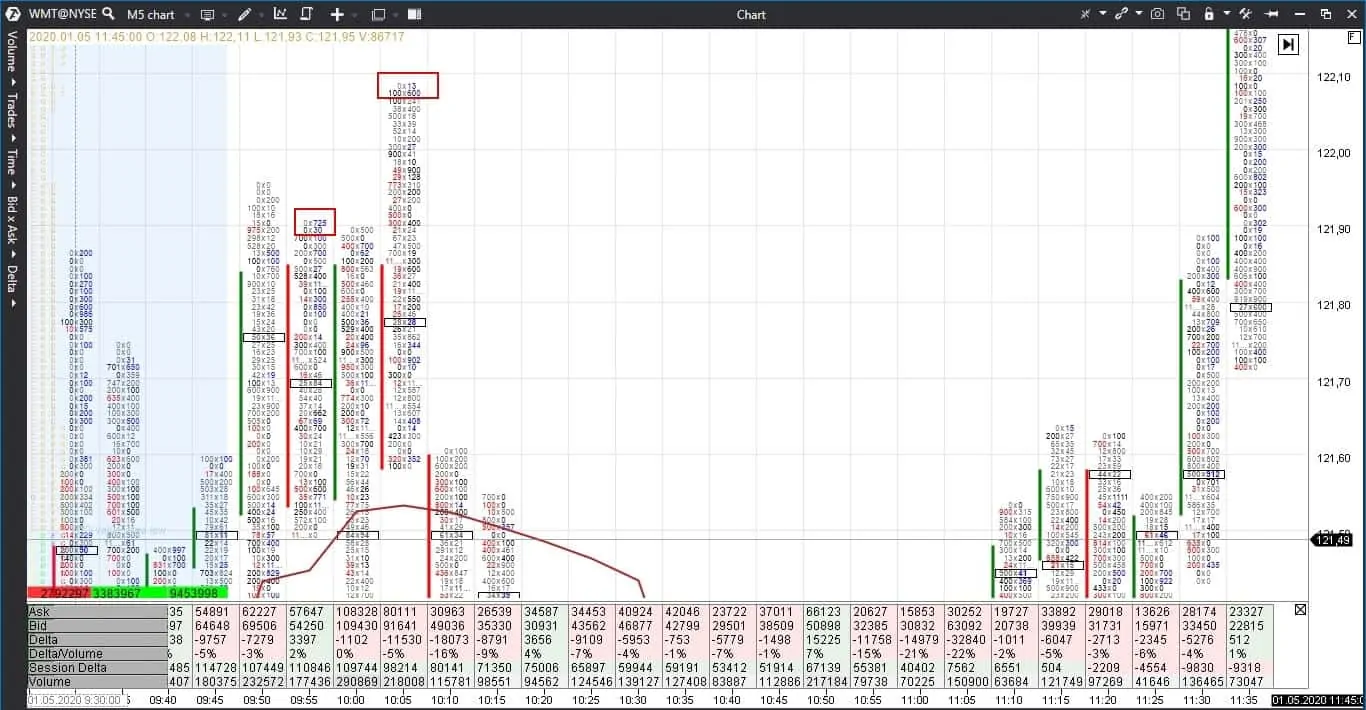1366x710 pixels.
Task: Open the M5 chart timeframe dropdown
Action: 151,14
